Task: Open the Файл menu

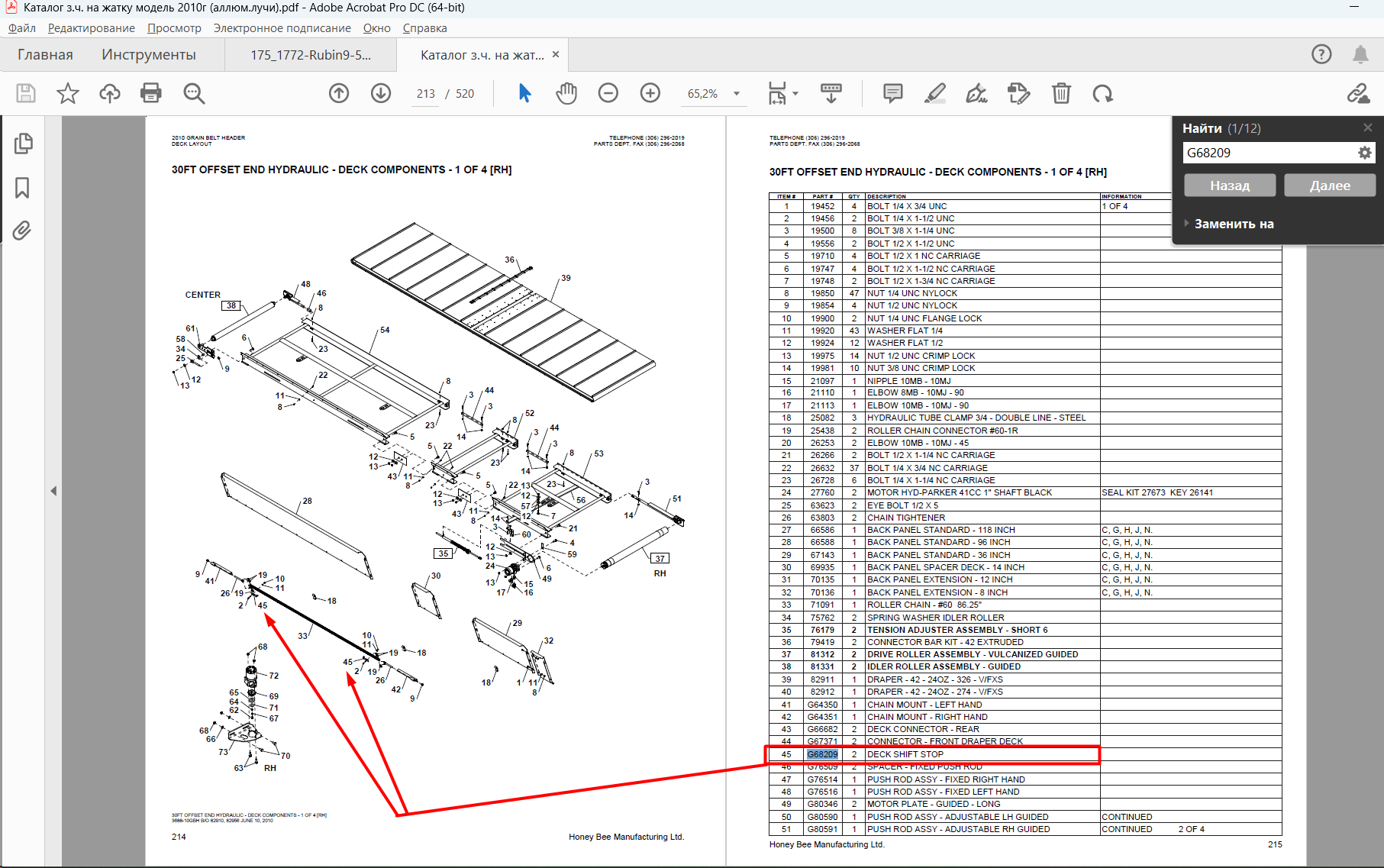Action: pyautogui.click(x=22, y=28)
